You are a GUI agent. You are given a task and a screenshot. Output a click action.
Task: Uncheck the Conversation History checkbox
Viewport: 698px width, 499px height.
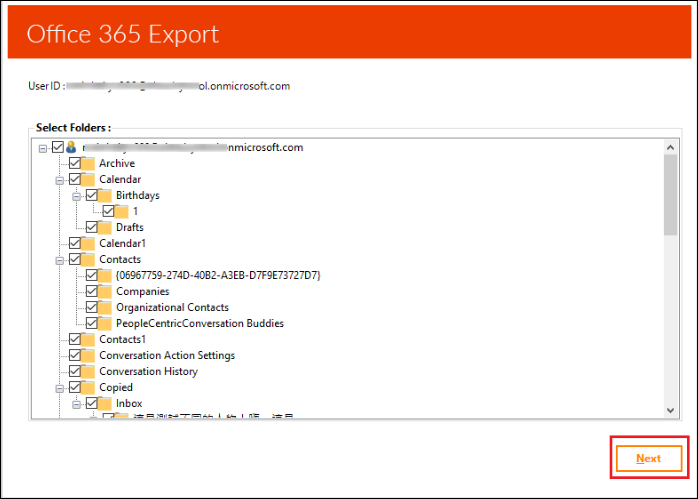75,371
